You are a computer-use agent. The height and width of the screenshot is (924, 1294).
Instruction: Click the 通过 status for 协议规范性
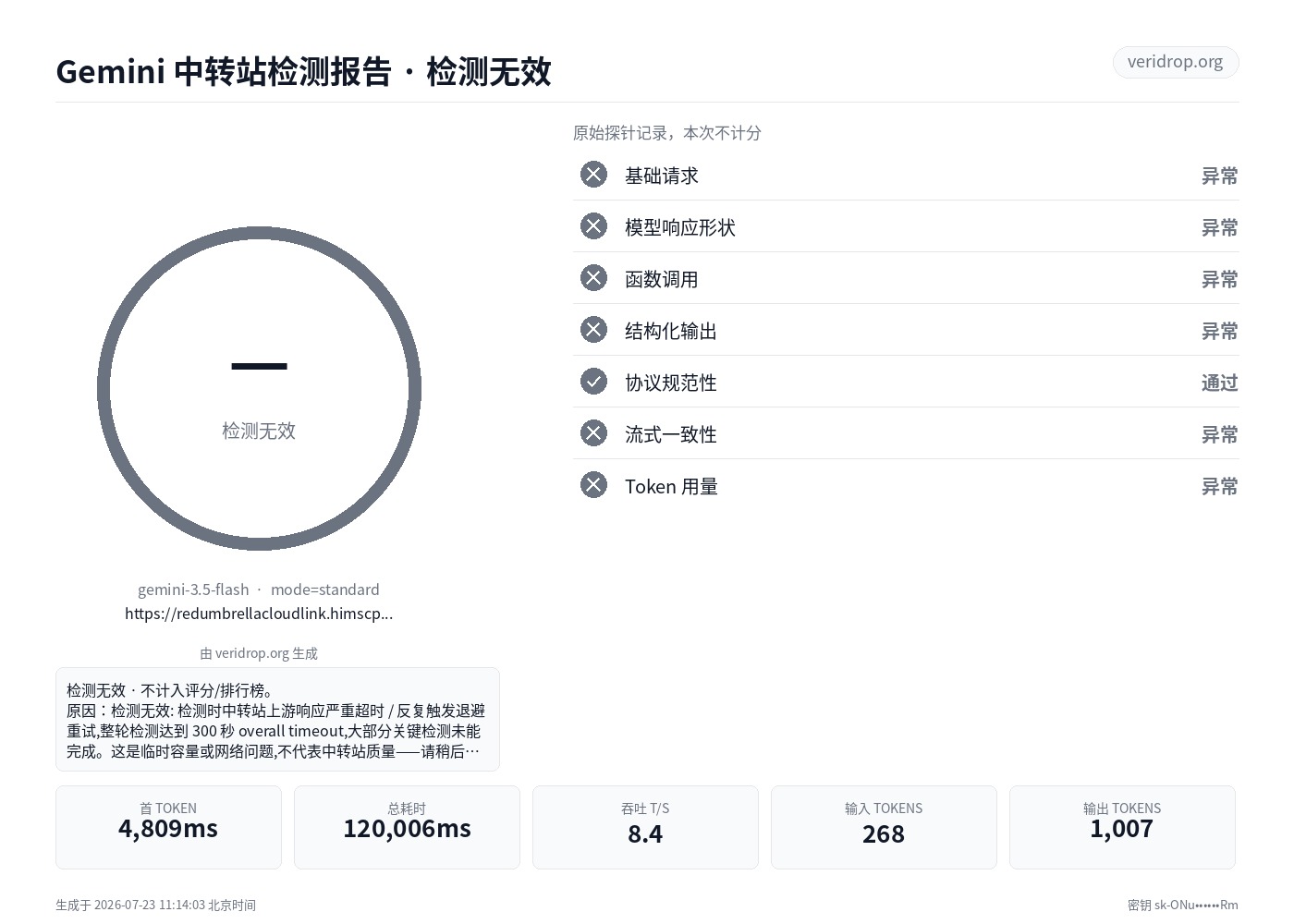[x=1219, y=383]
